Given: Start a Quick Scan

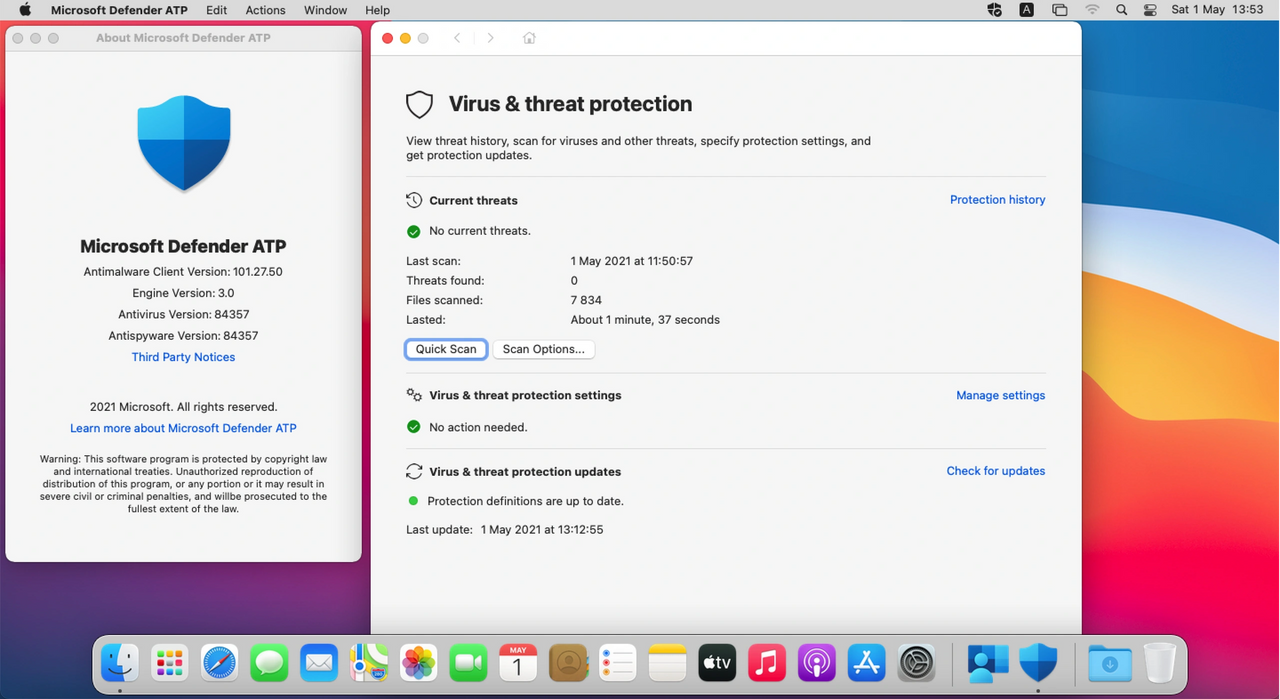Looking at the screenshot, I should tap(446, 349).
